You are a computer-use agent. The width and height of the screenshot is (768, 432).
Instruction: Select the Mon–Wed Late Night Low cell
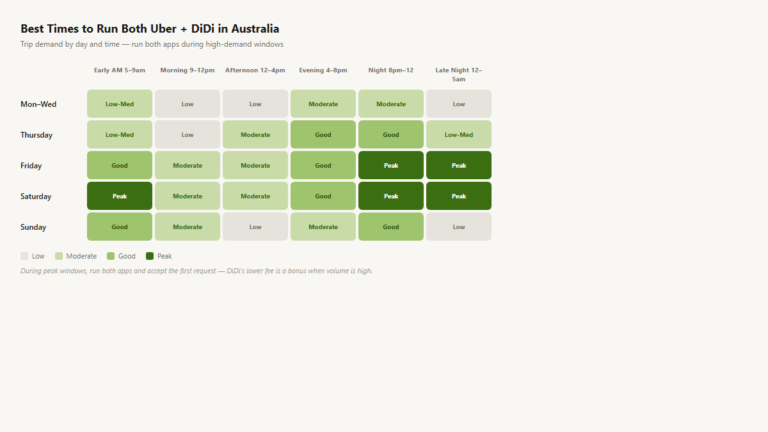point(459,104)
